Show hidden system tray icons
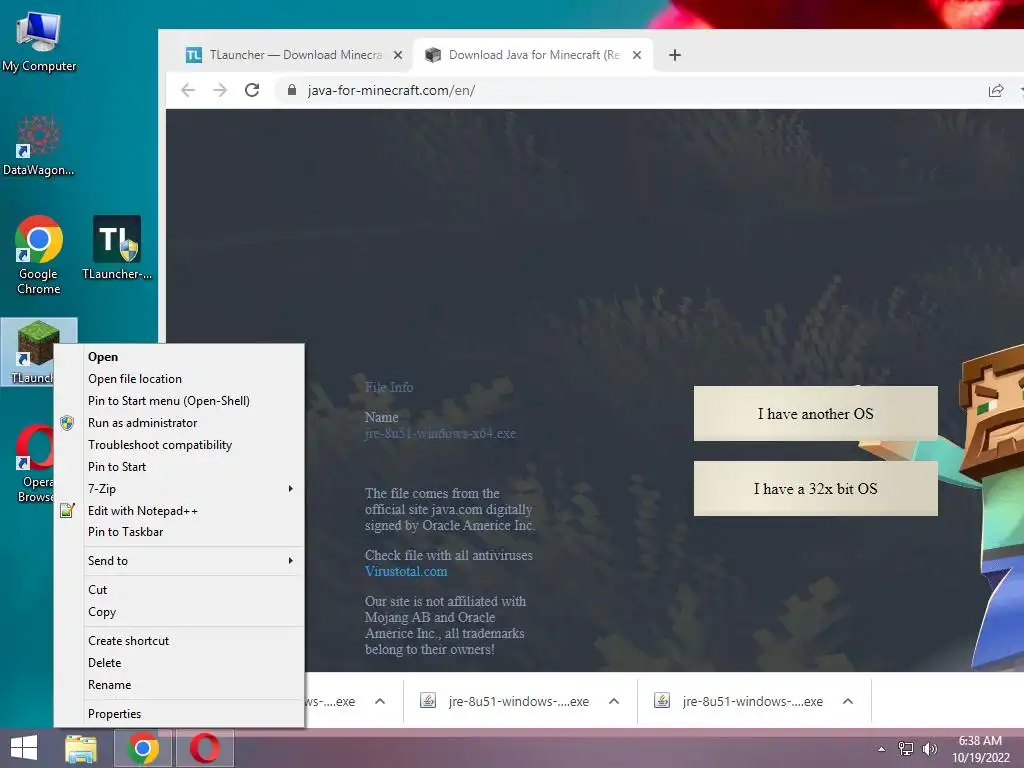 point(882,749)
